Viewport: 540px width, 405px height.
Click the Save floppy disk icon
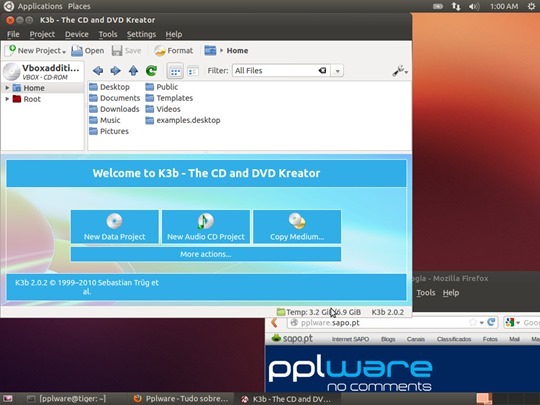pyautogui.click(x=117, y=51)
